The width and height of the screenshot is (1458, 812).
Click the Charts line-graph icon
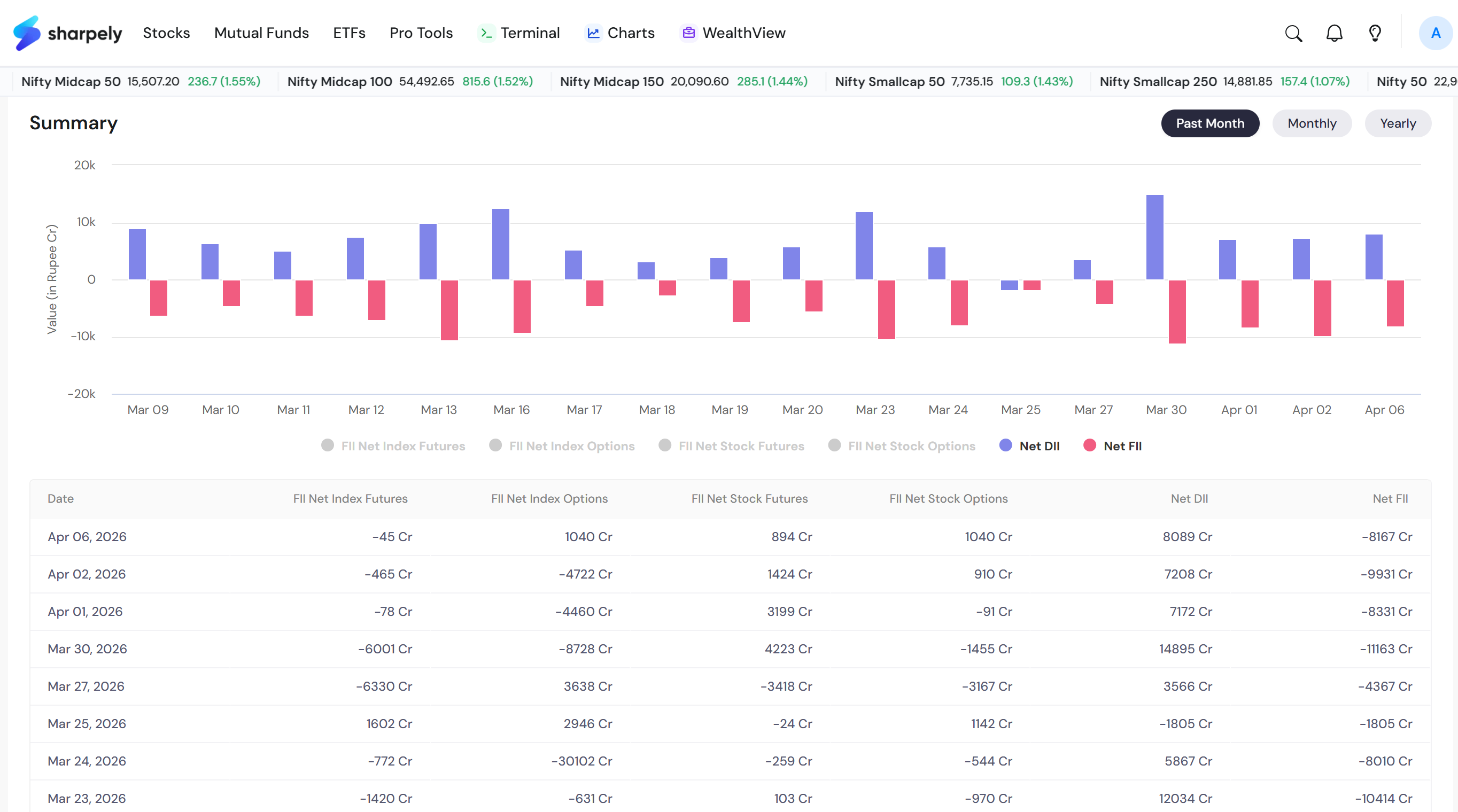pyautogui.click(x=593, y=33)
